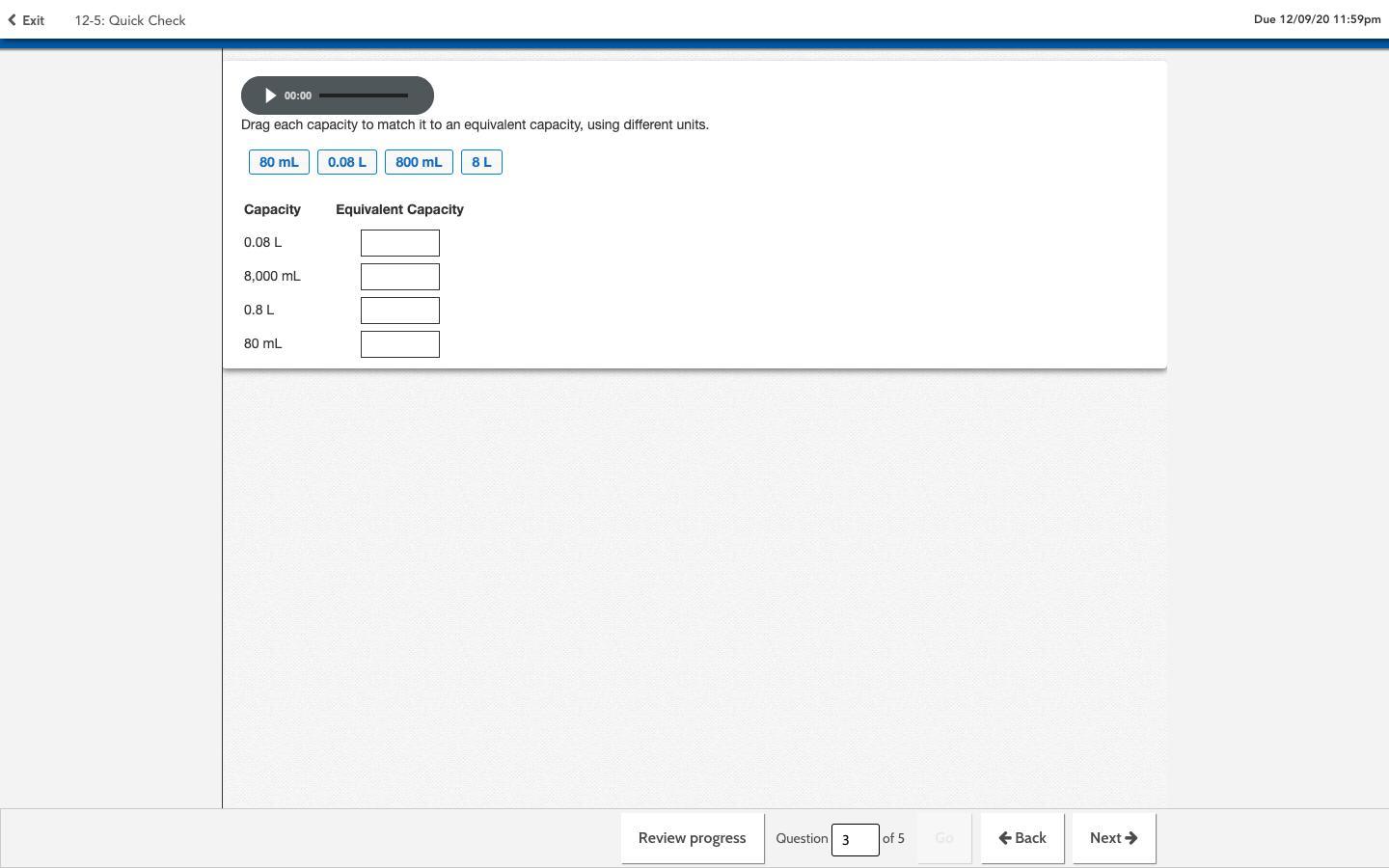Click the audio time display 00:00

(x=298, y=95)
